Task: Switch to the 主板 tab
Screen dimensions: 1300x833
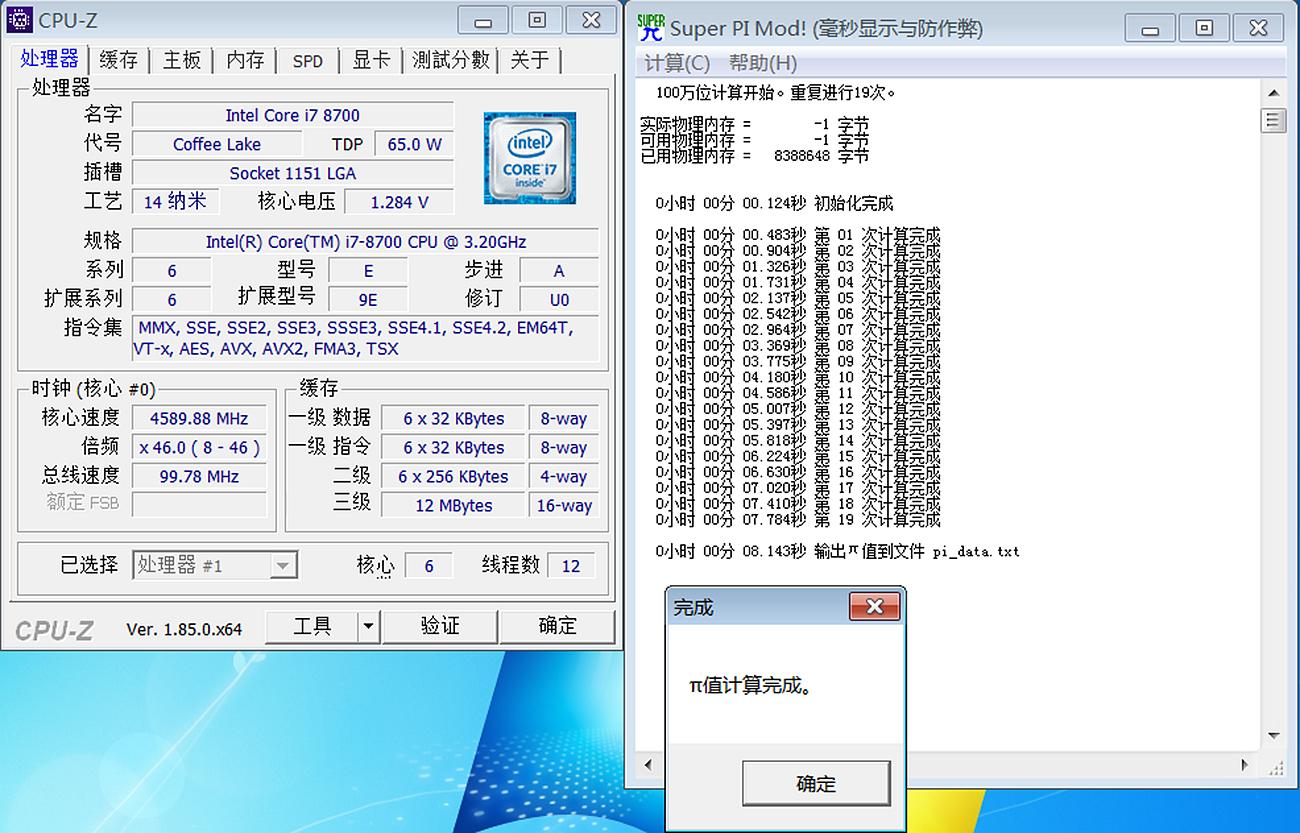Action: click(x=182, y=60)
